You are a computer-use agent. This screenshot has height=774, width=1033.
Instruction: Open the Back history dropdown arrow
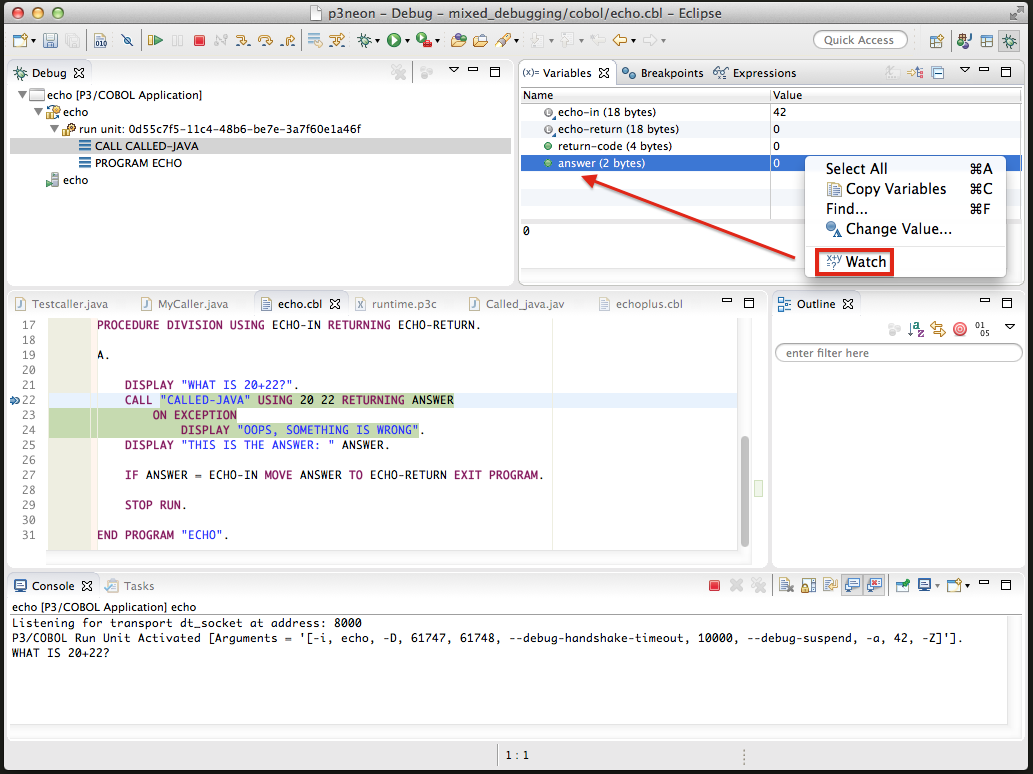633,41
